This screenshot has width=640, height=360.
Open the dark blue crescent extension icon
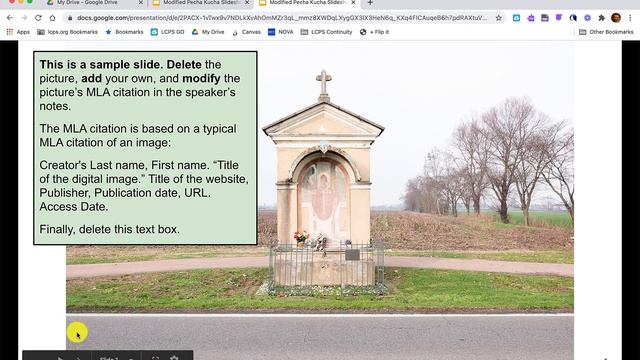coord(573,18)
